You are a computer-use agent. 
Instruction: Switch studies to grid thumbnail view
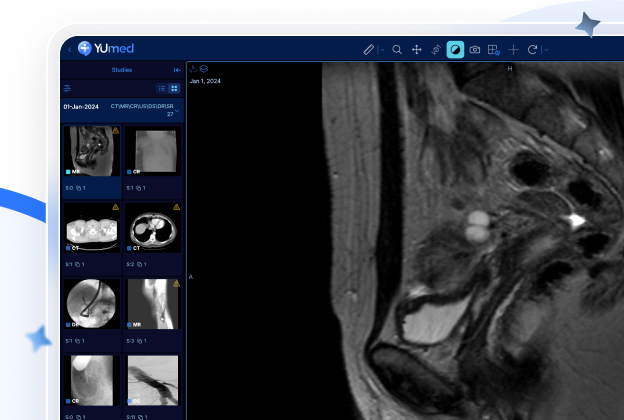point(174,88)
